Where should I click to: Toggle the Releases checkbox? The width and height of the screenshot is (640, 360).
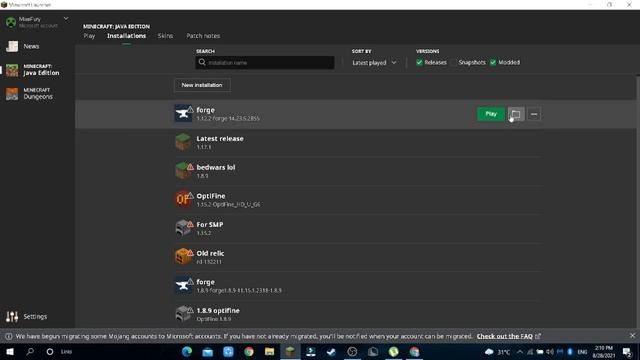[x=419, y=62]
